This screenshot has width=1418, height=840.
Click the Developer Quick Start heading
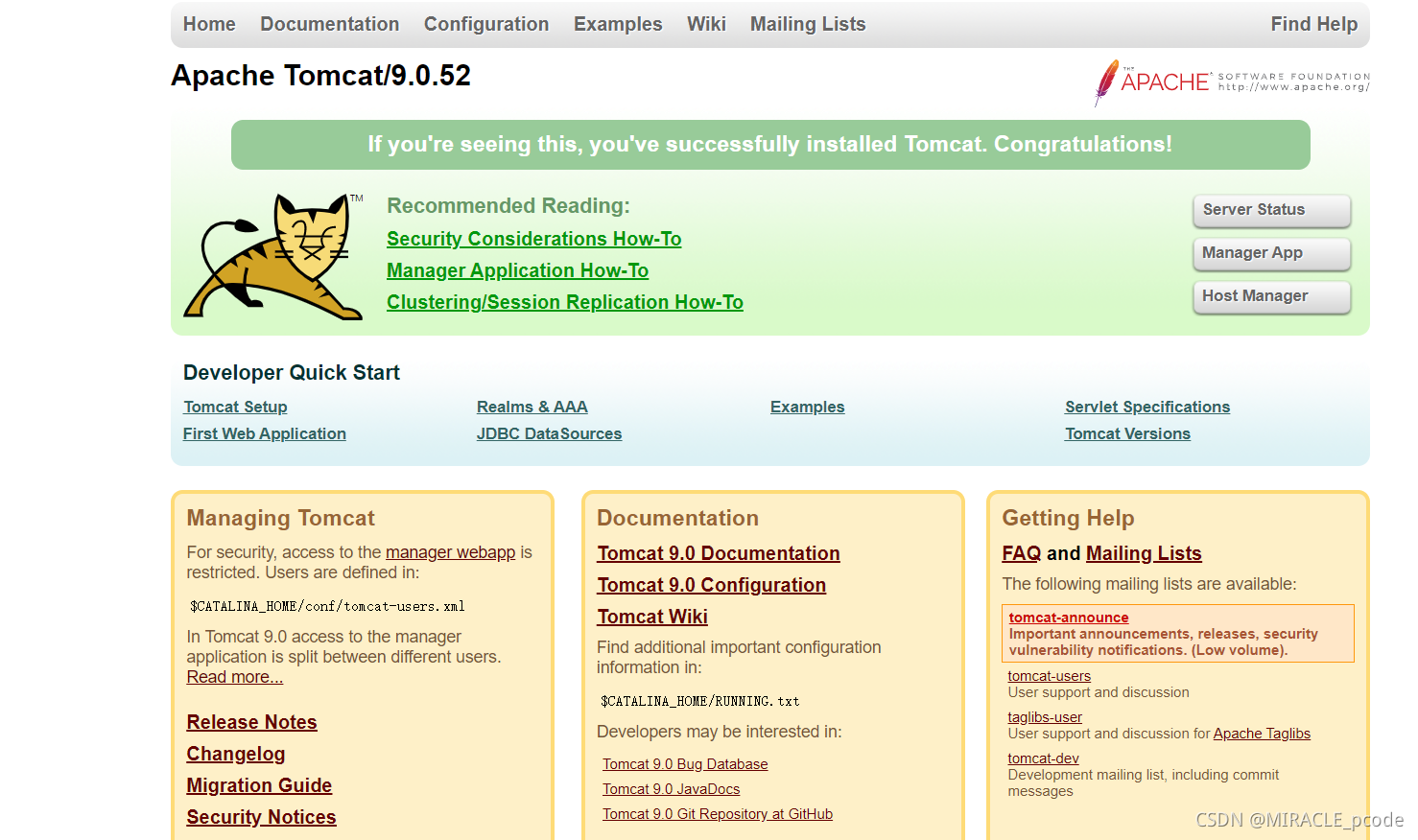(x=292, y=373)
